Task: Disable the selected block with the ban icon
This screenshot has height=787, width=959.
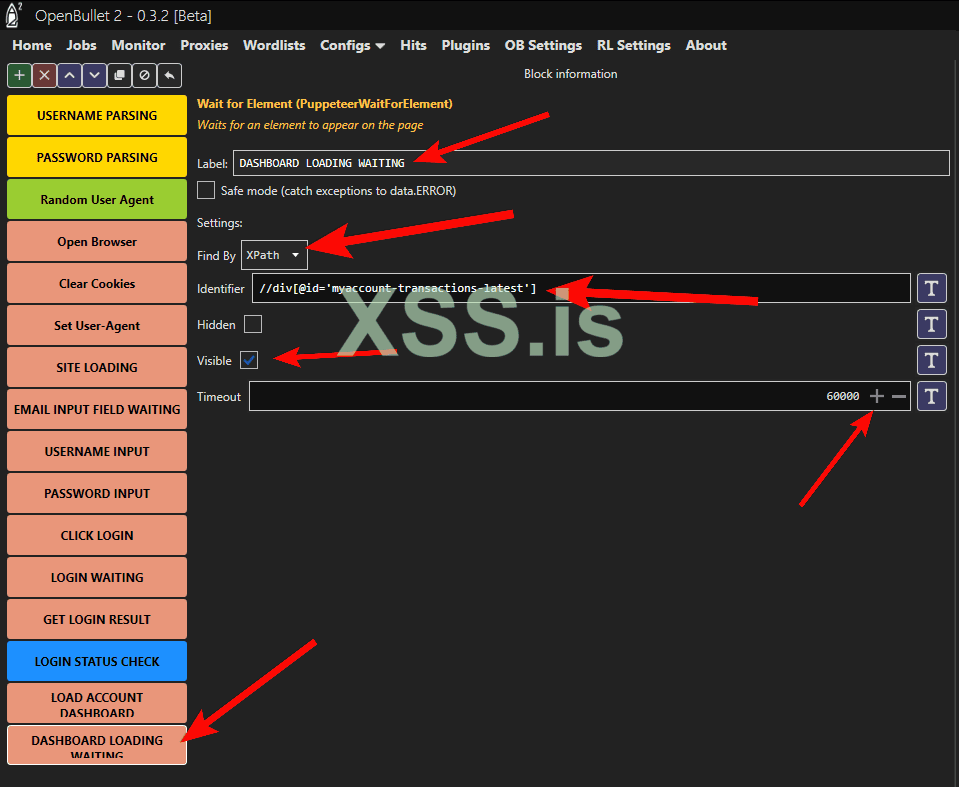Action: [144, 76]
